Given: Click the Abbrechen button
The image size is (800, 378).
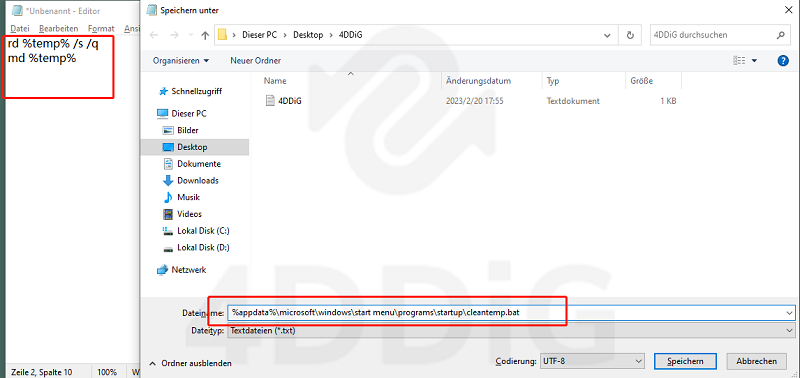Looking at the screenshot, I should point(756,361).
